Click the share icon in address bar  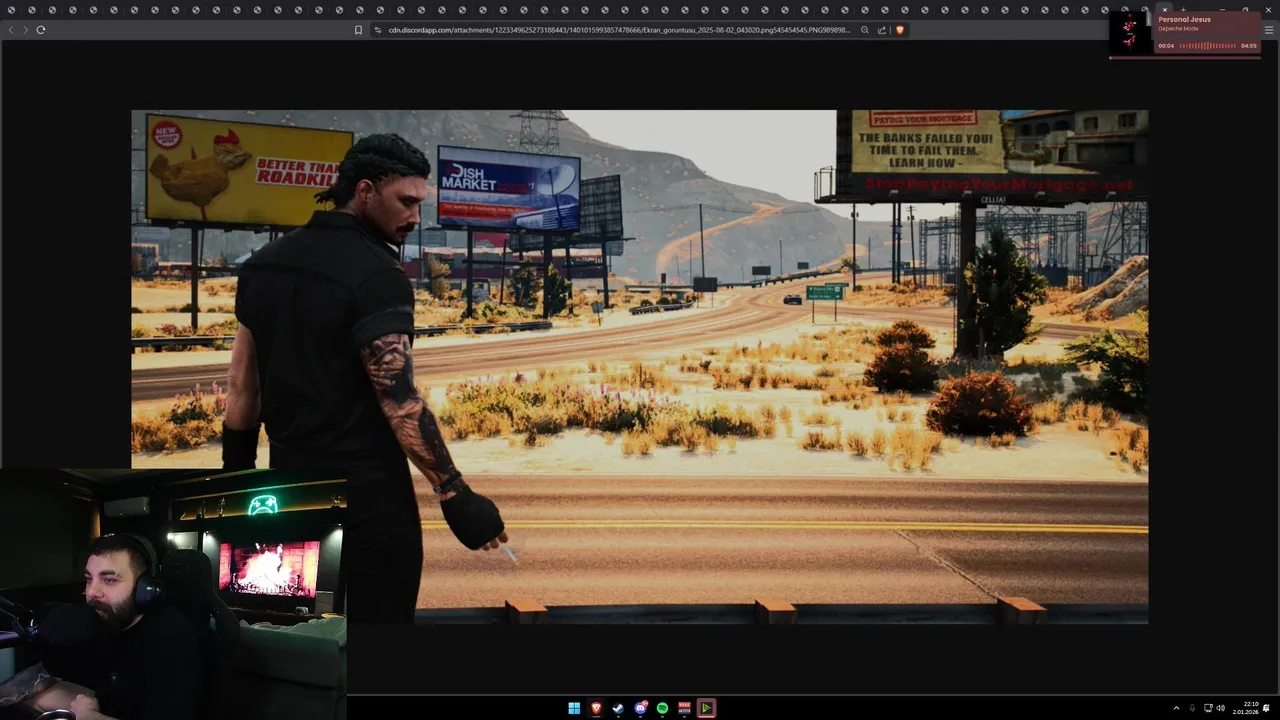[882, 30]
